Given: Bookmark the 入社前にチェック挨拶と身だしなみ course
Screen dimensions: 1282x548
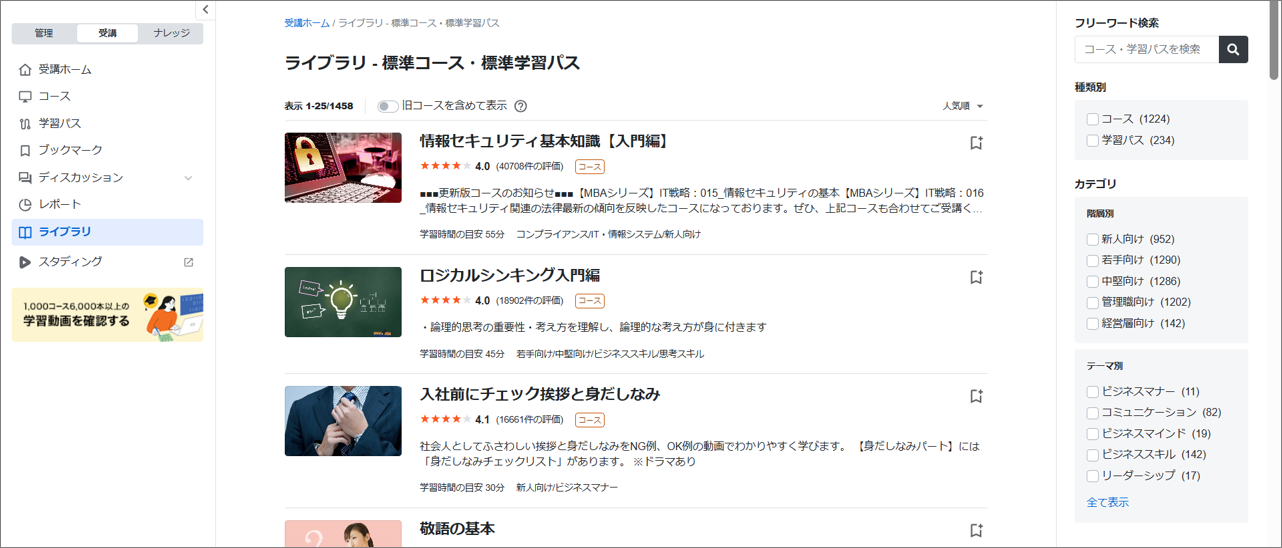Looking at the screenshot, I should pyautogui.click(x=976, y=396).
